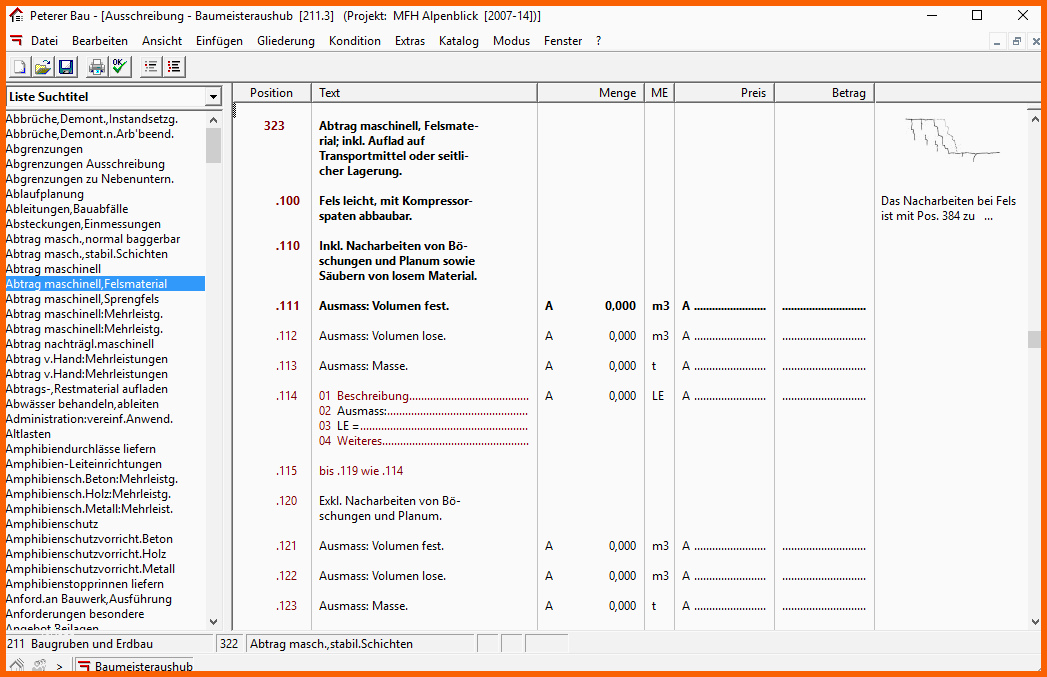
Task: Select 'Abtrag maschinell,Sprengfels' in the list
Action: (82, 299)
